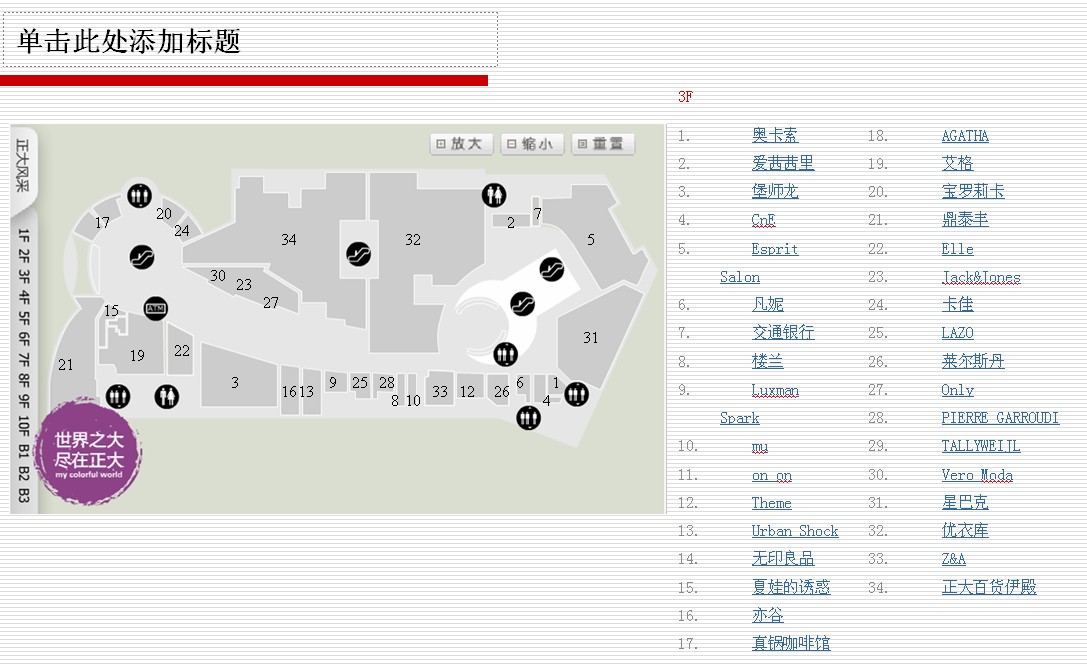Click the ATM icon near shop 15
1087x664 pixels.
(155, 308)
